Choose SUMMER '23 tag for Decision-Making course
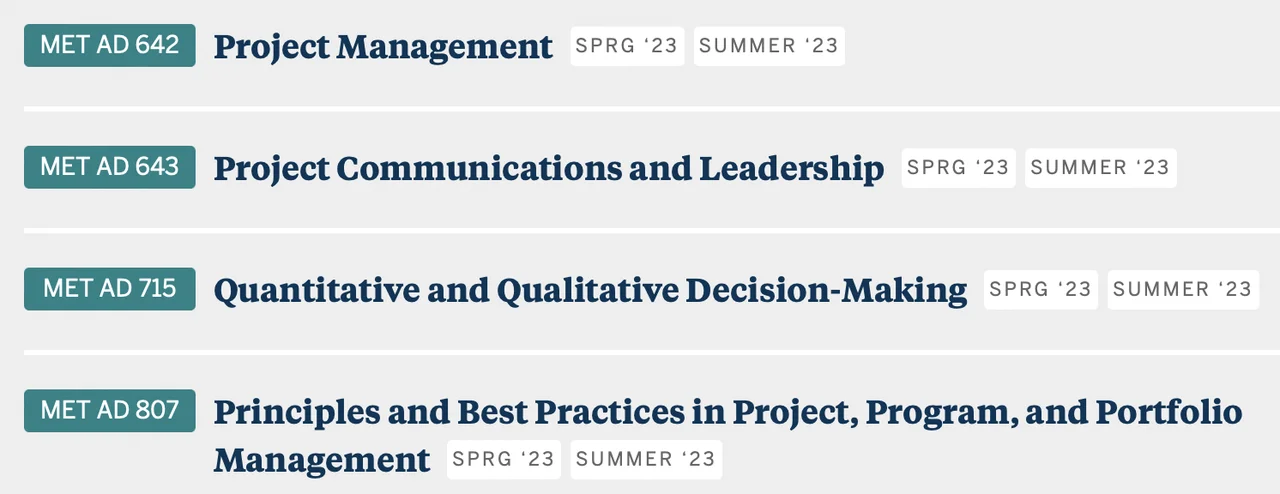The height and width of the screenshot is (494, 1280). tap(1182, 290)
